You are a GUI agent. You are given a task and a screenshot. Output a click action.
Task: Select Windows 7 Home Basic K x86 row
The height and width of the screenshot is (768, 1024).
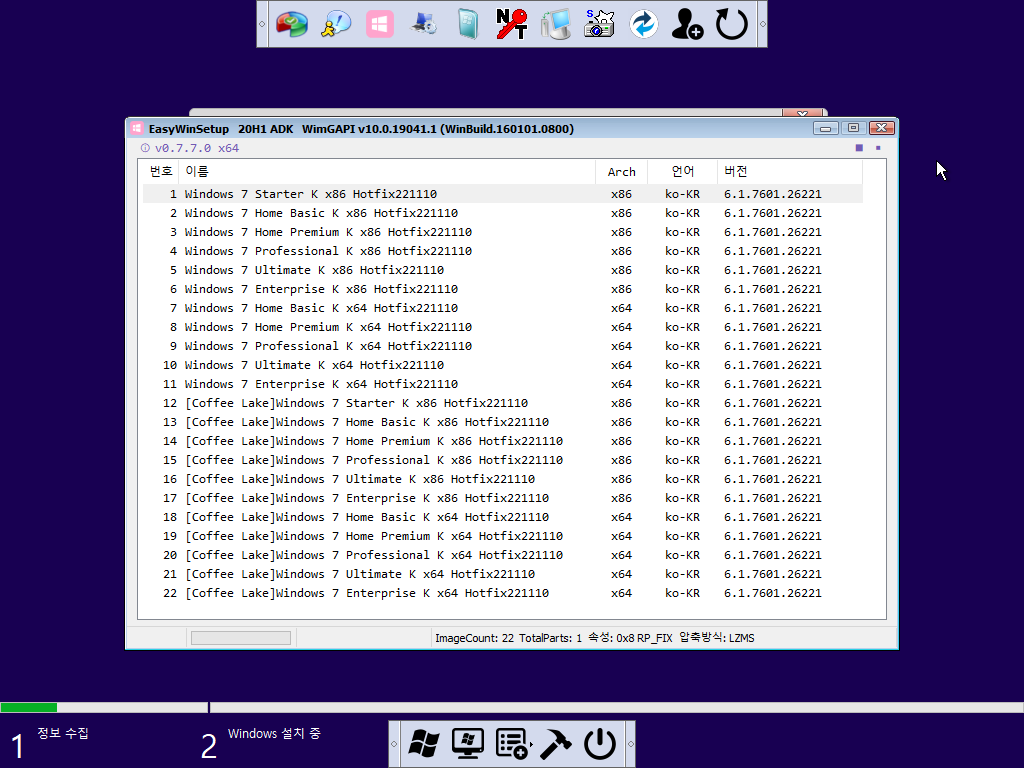point(503,213)
